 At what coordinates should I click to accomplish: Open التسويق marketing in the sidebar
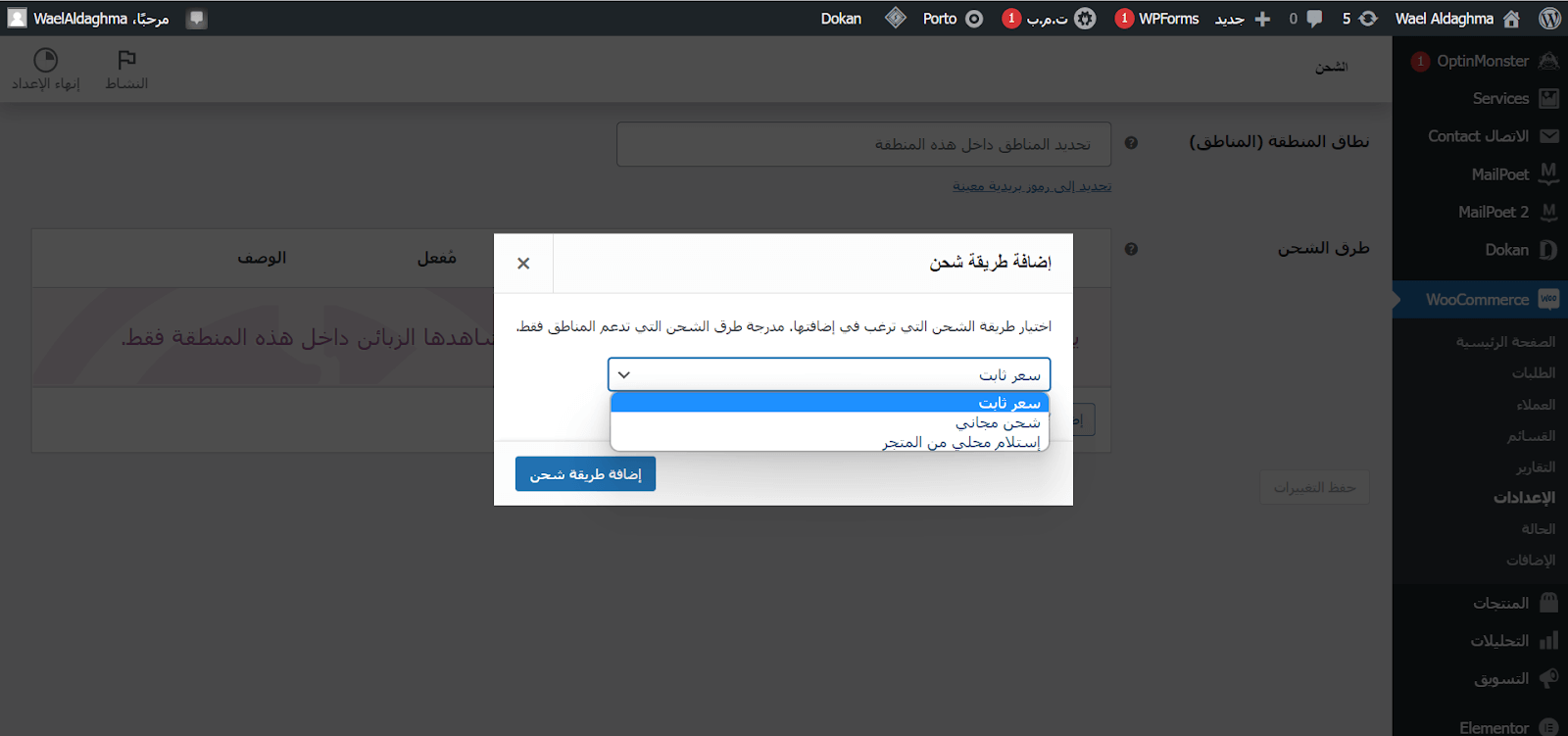(1501, 678)
